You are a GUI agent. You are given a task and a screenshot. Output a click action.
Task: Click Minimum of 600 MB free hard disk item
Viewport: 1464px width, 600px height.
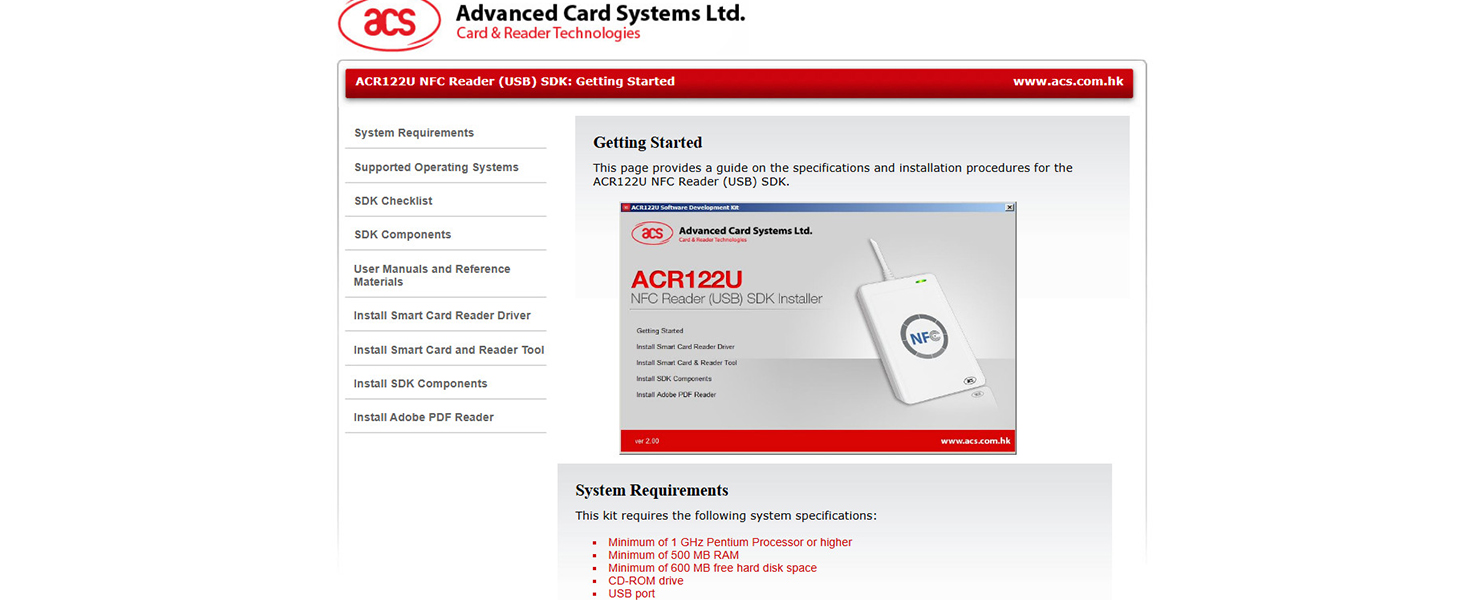click(712, 568)
